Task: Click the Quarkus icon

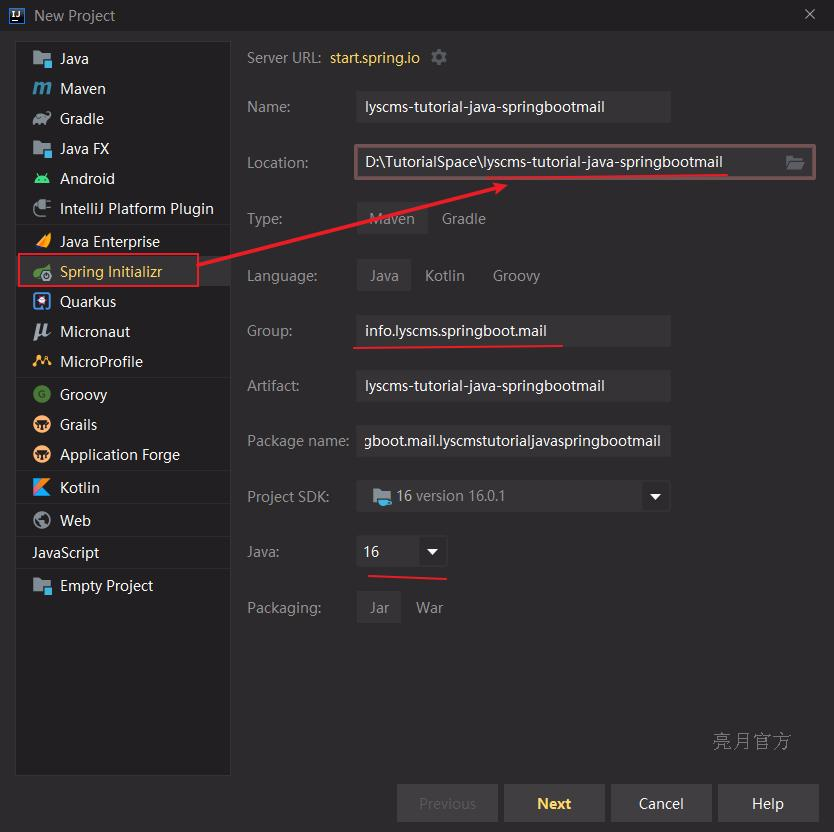Action: (x=42, y=302)
